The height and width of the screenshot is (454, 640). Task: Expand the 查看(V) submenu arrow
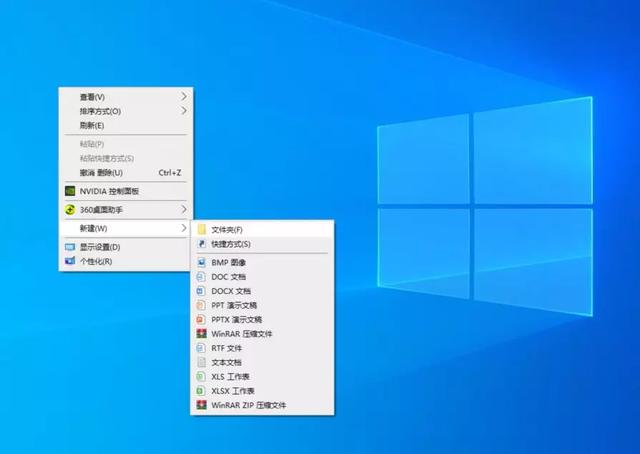coord(184,97)
